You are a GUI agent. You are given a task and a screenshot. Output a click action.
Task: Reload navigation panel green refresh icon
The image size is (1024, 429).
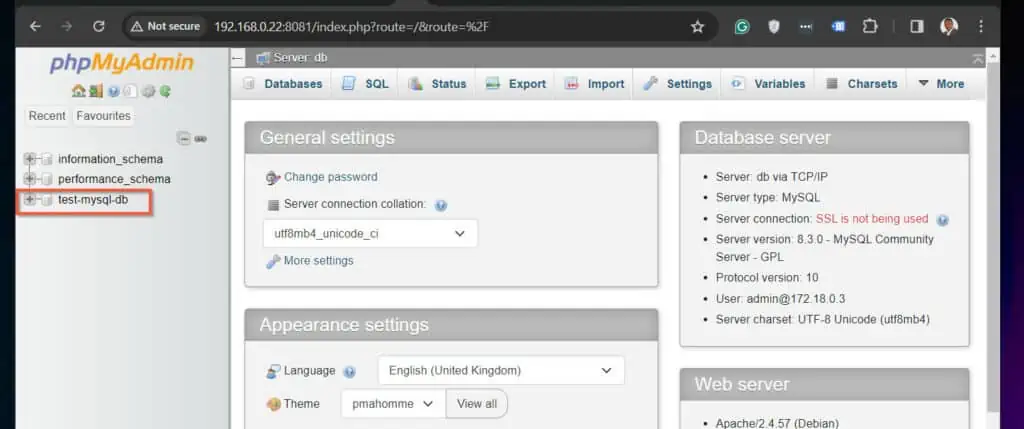165,91
